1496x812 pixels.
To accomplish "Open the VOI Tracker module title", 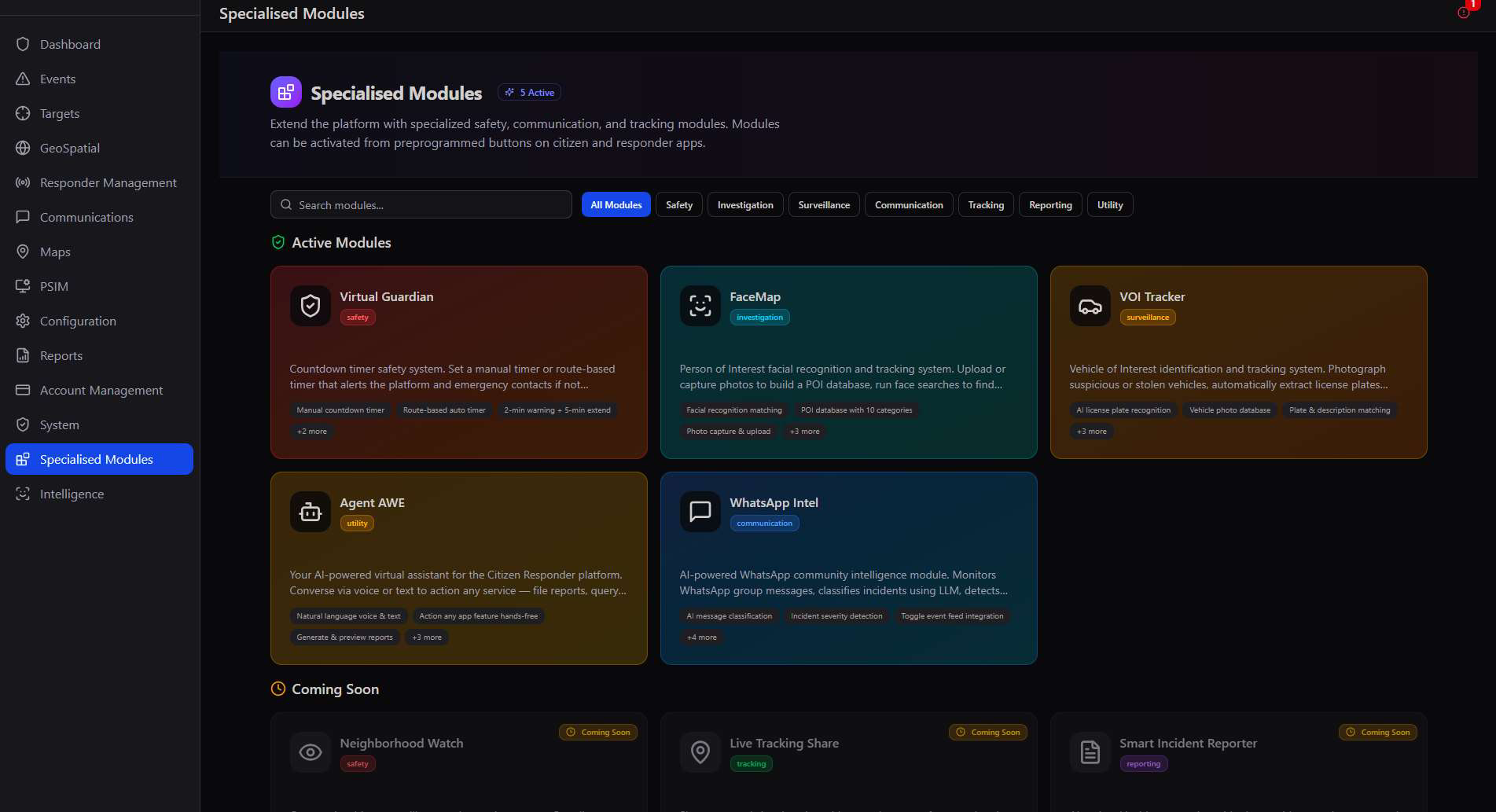I will (1152, 296).
